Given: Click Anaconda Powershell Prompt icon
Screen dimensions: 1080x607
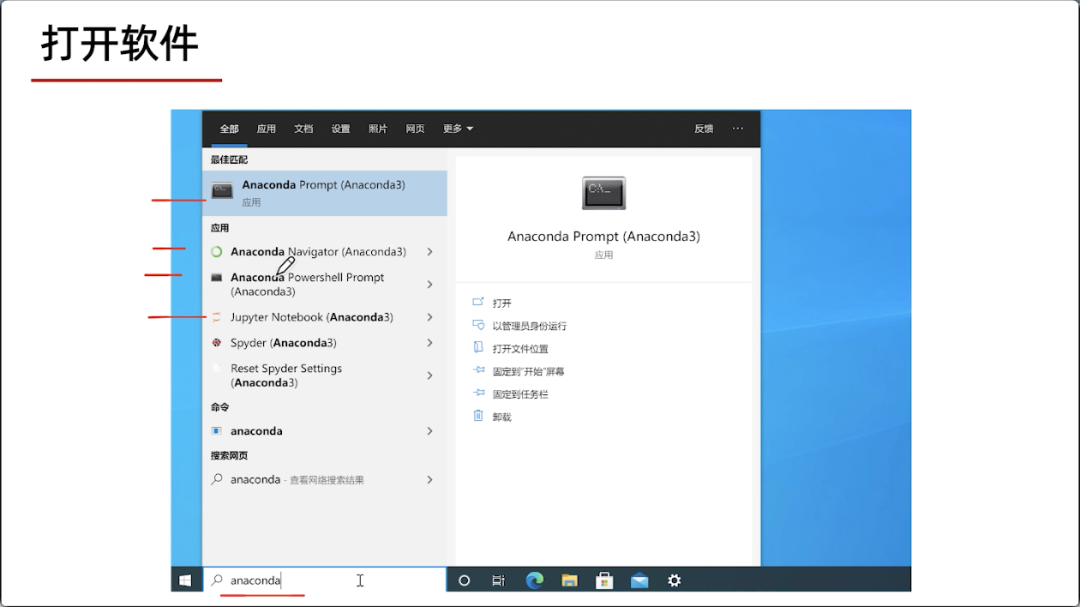Looking at the screenshot, I should (216, 278).
